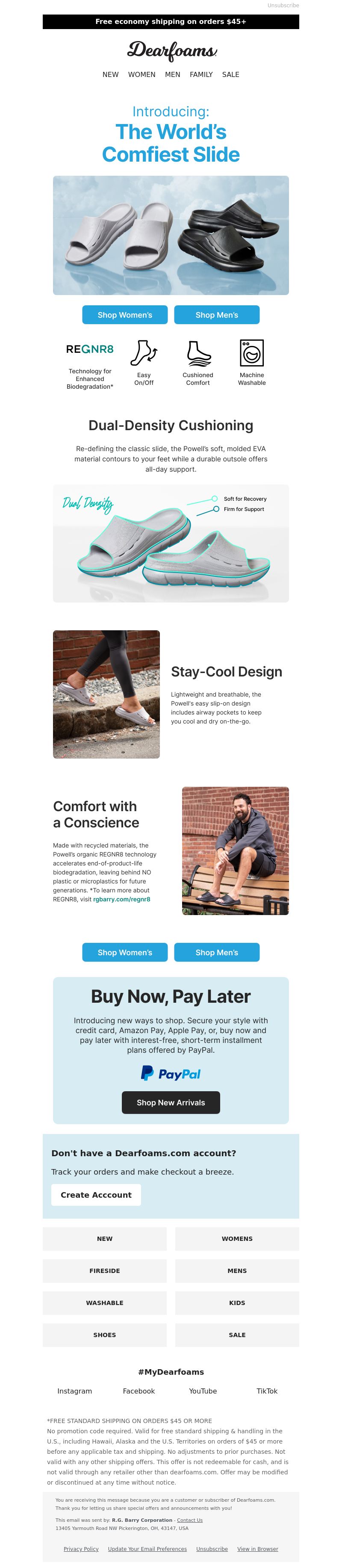Click the REGNR8 technology logo
Screen dimensions: 342x1568
(x=89, y=349)
